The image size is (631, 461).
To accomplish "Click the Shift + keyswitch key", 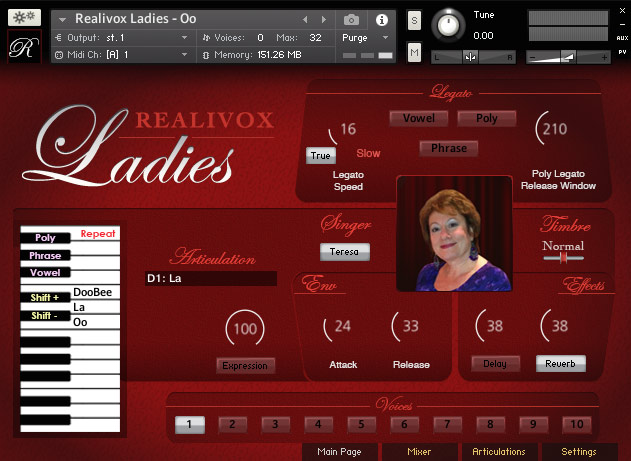I will click(45, 297).
